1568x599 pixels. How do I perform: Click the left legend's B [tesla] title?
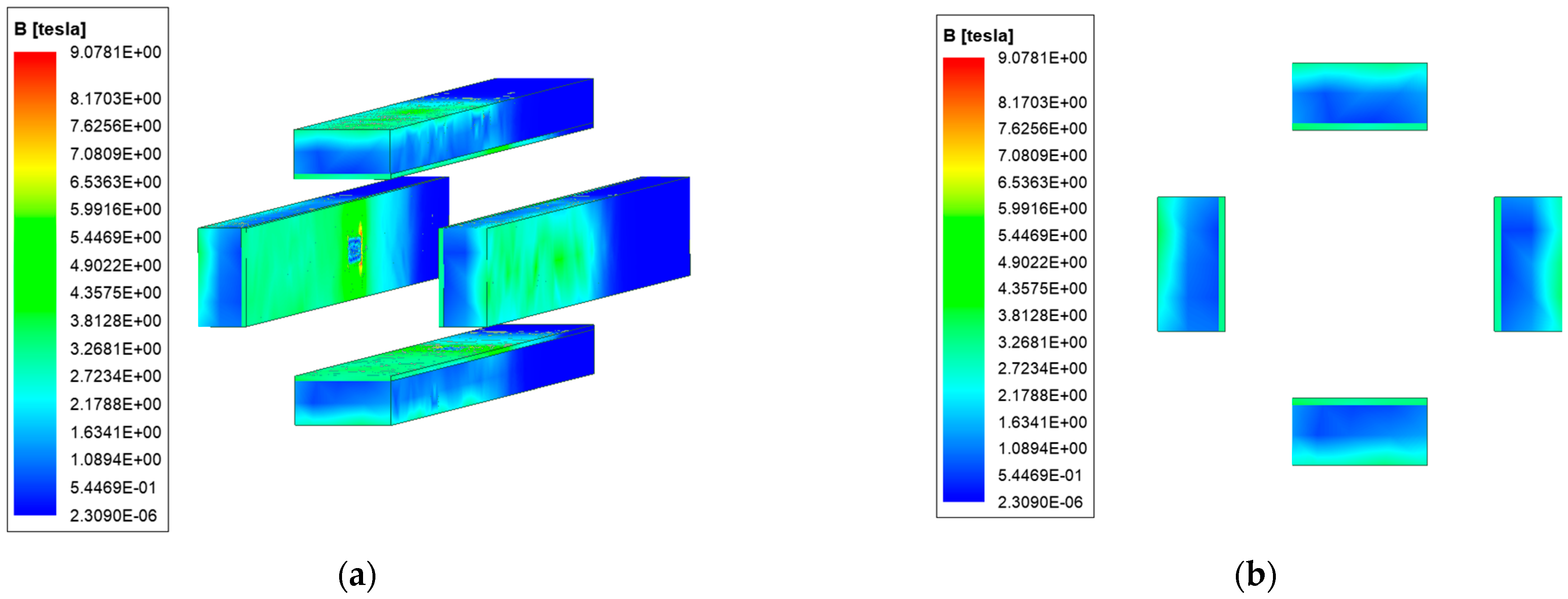50,29
